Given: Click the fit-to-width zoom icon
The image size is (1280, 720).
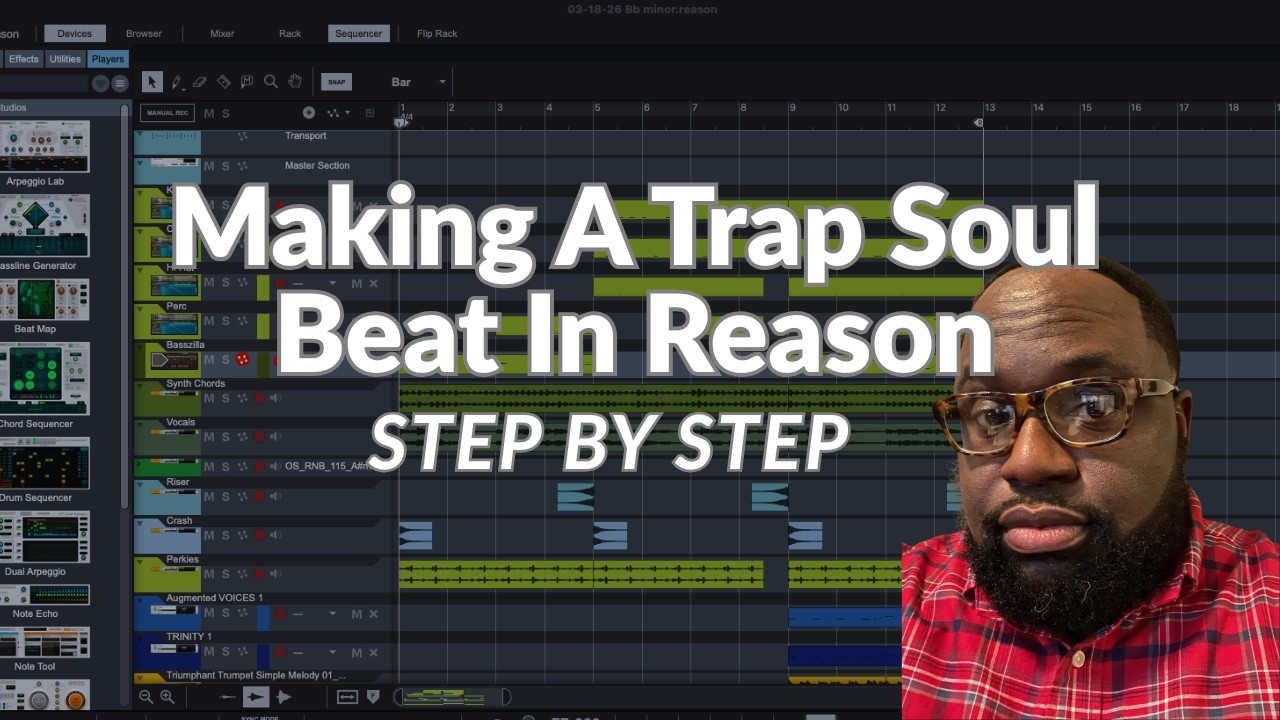Looking at the screenshot, I should click(x=347, y=697).
